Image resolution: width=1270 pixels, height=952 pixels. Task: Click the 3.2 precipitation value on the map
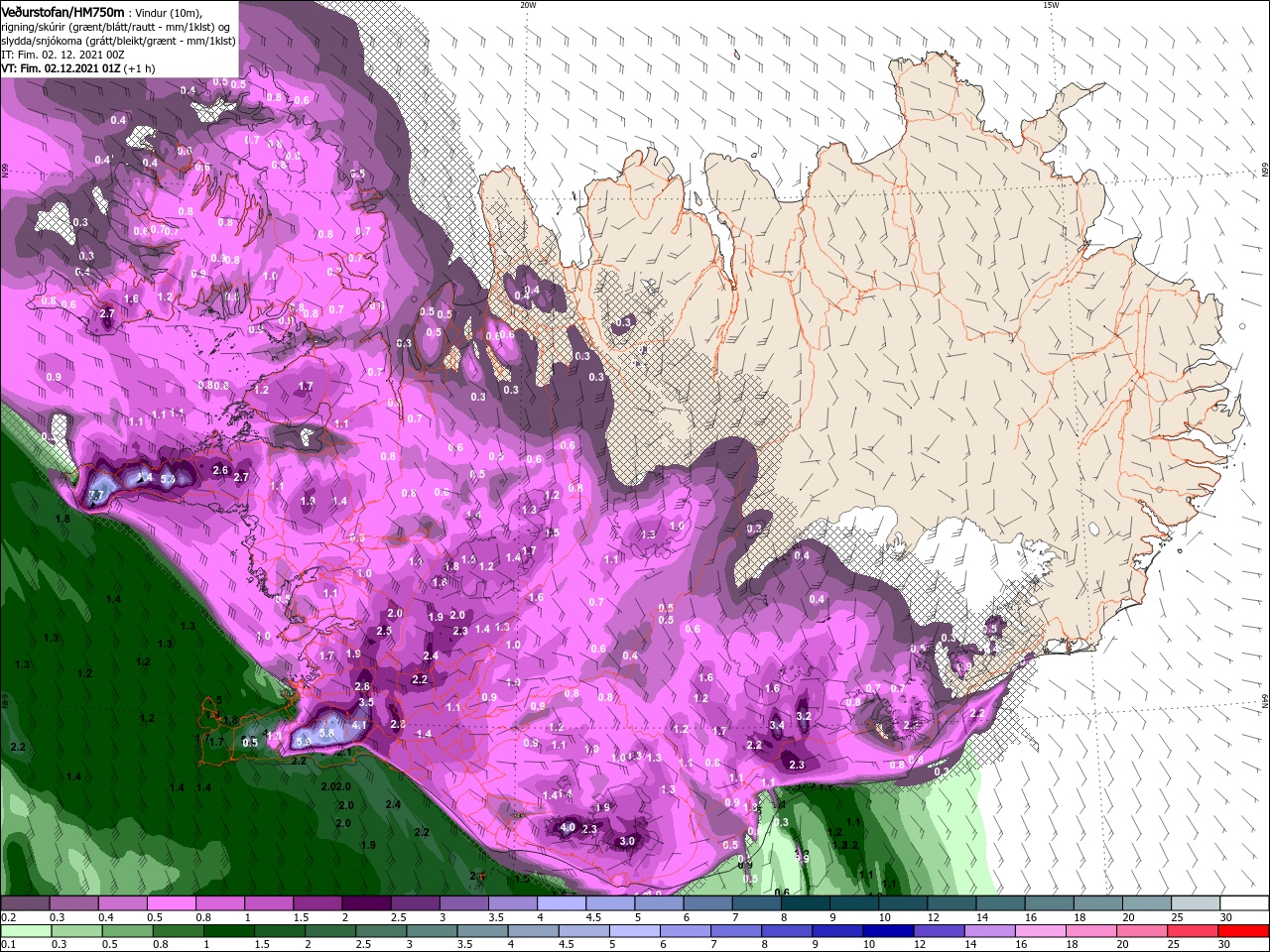(x=805, y=716)
